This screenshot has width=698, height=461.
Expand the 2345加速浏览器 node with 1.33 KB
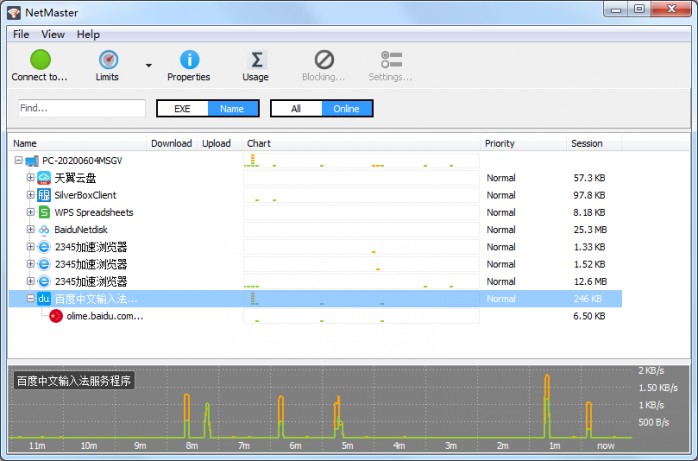30,247
